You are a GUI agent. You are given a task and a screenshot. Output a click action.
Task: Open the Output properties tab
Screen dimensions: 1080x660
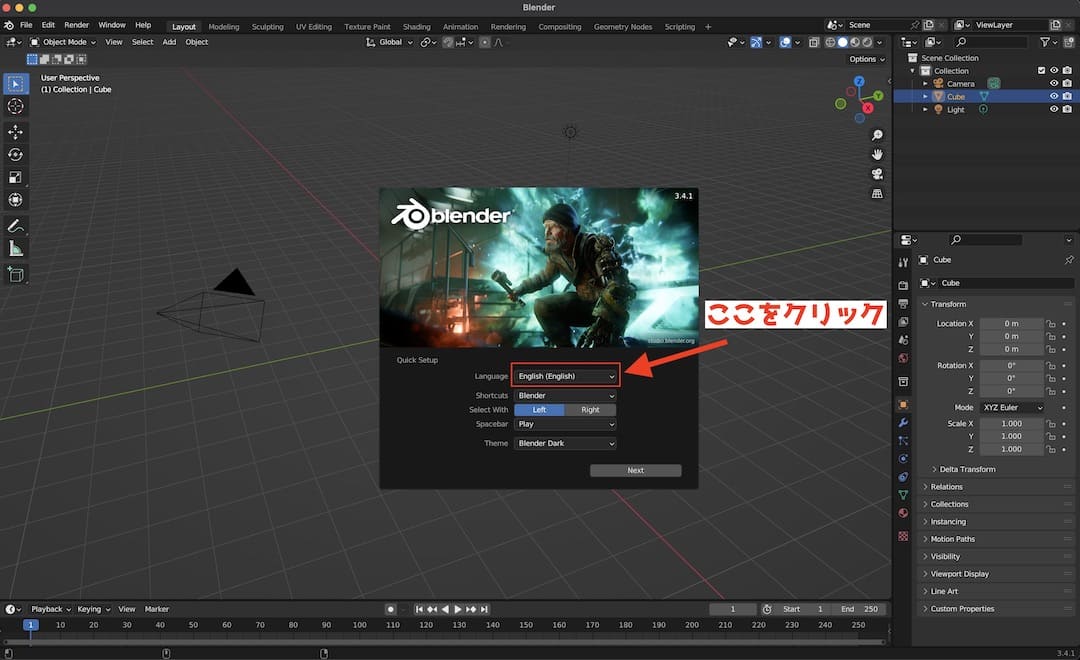(x=903, y=303)
